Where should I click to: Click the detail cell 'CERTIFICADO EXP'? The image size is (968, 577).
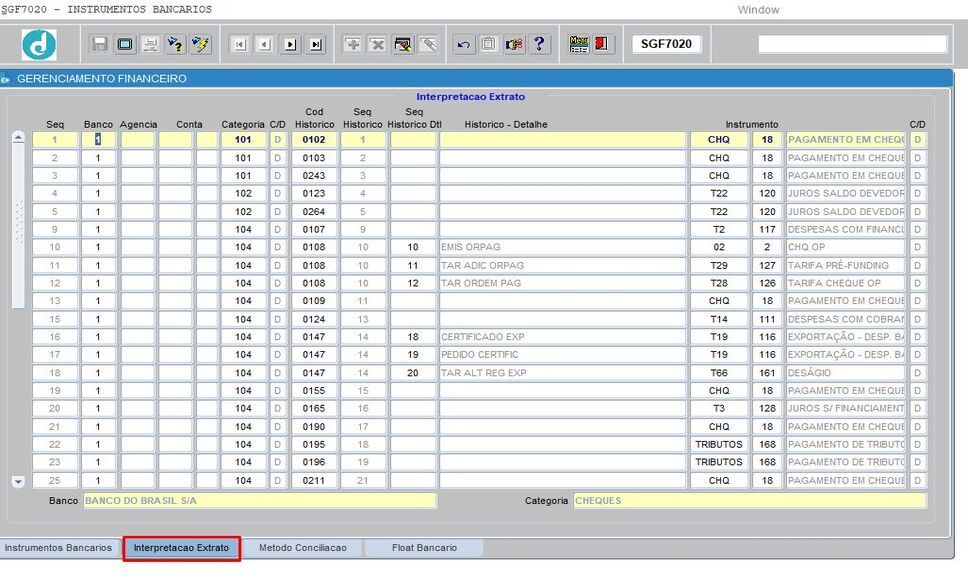pyautogui.click(x=563, y=337)
